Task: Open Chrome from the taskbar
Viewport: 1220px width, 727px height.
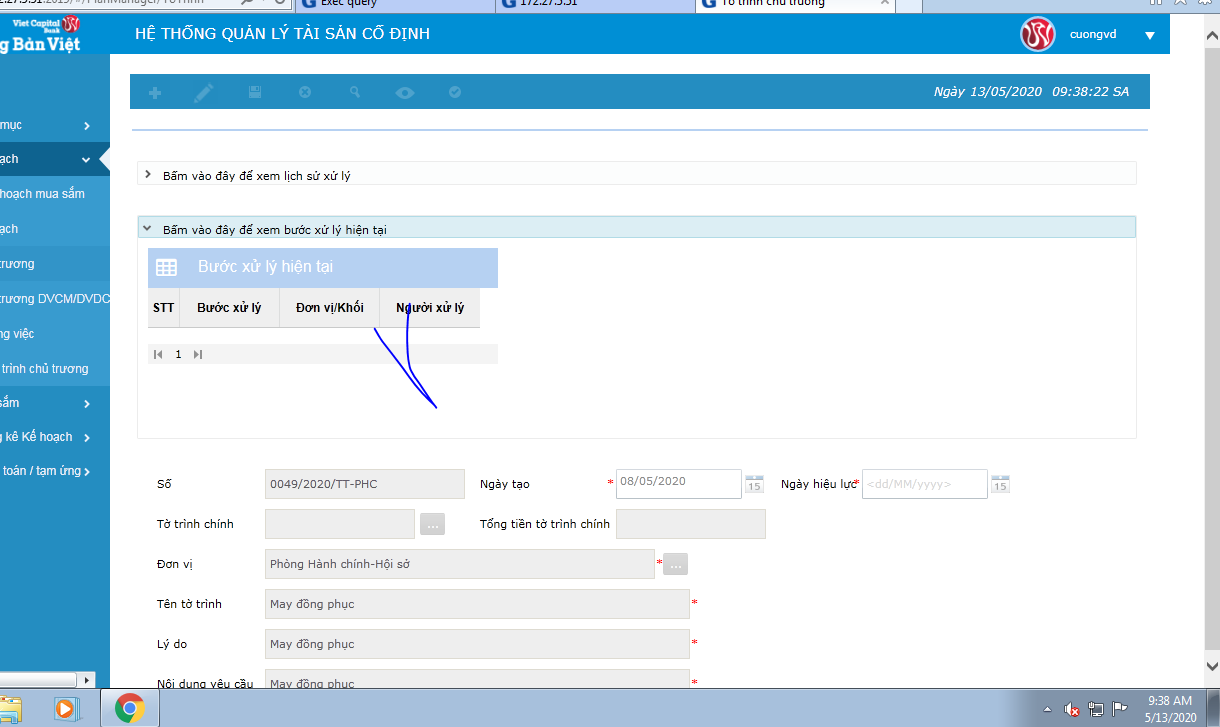Action: [x=129, y=708]
